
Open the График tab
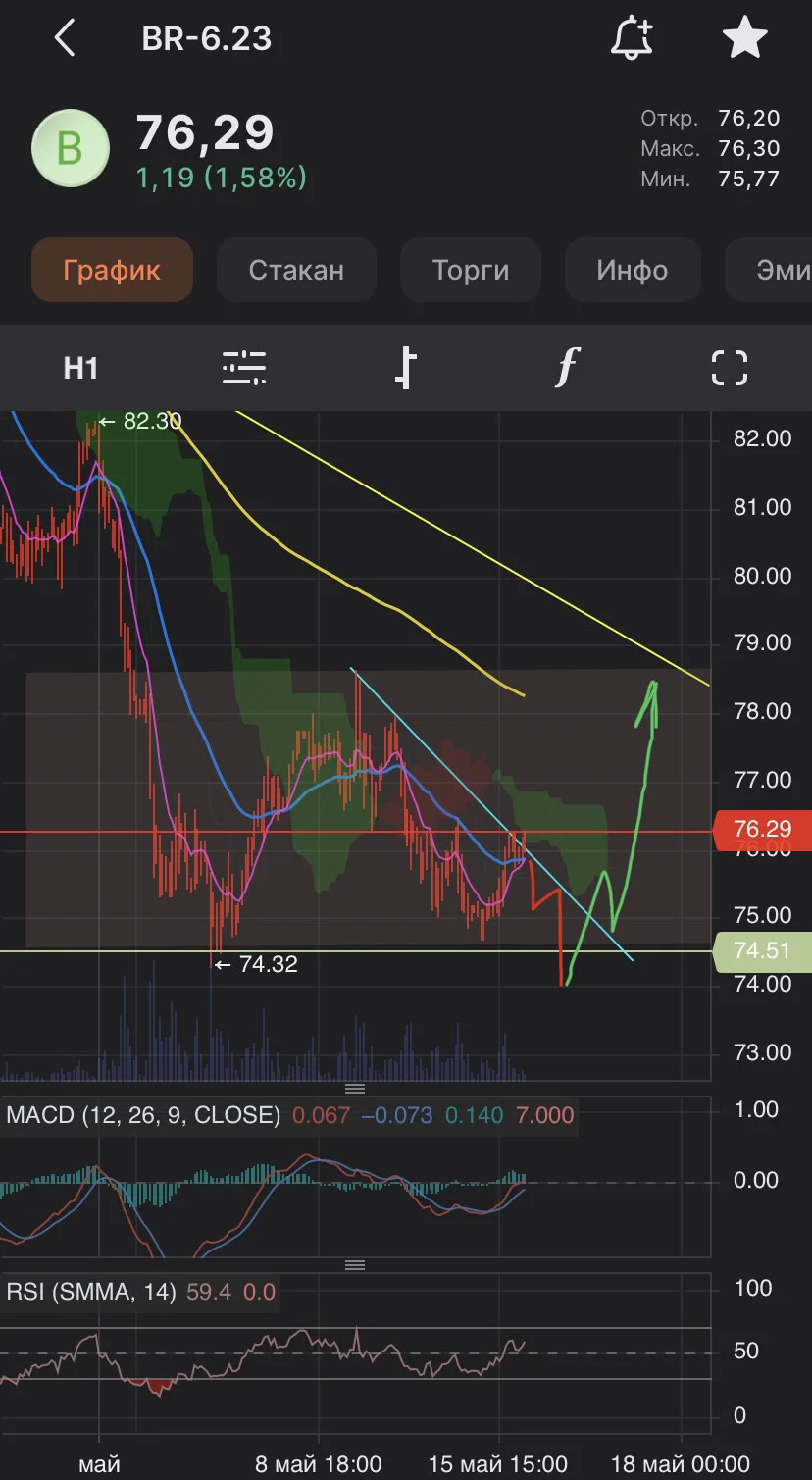point(112,270)
